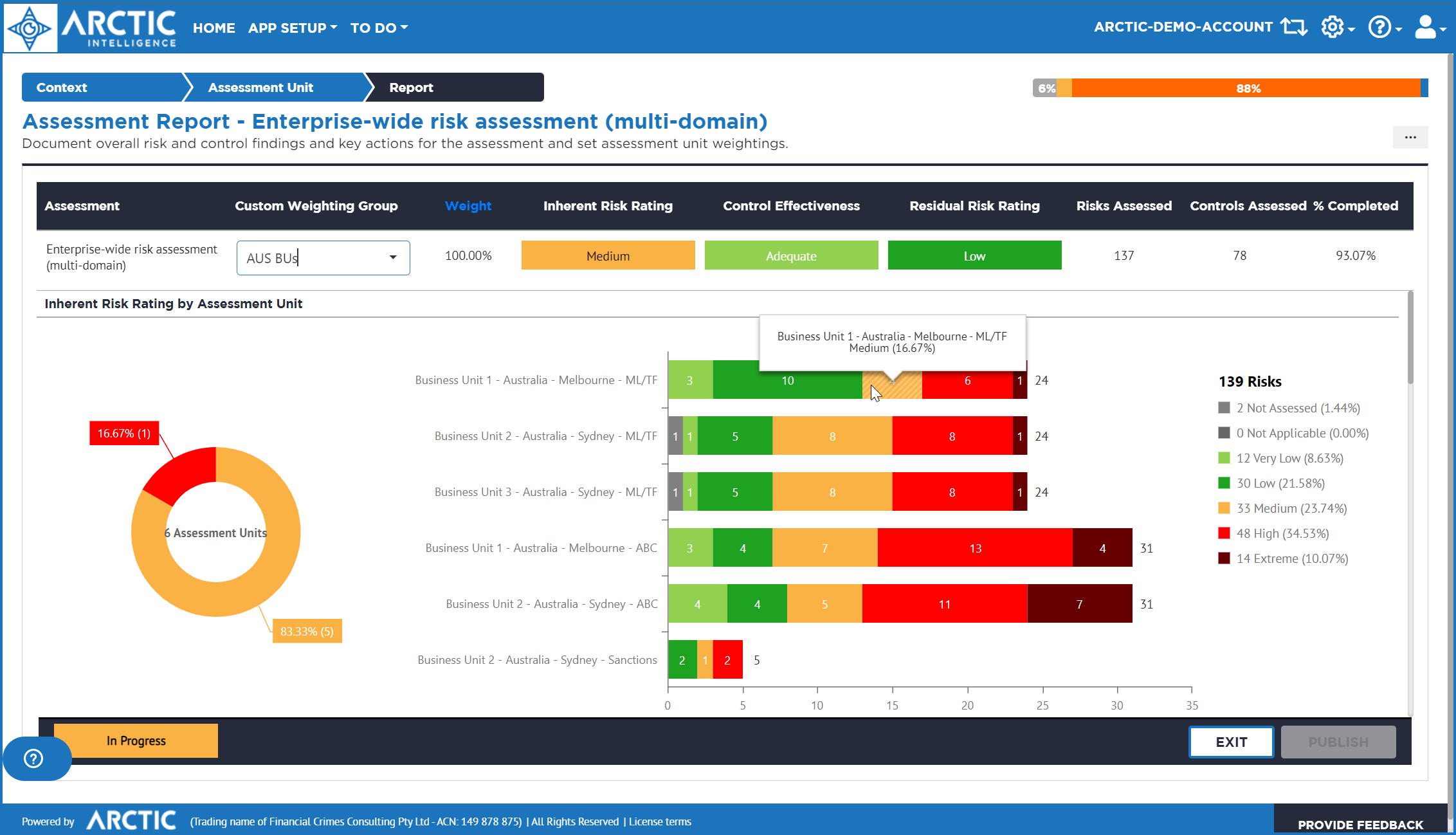Click the chart panel vertical scrollbar

pyautogui.click(x=1410, y=338)
